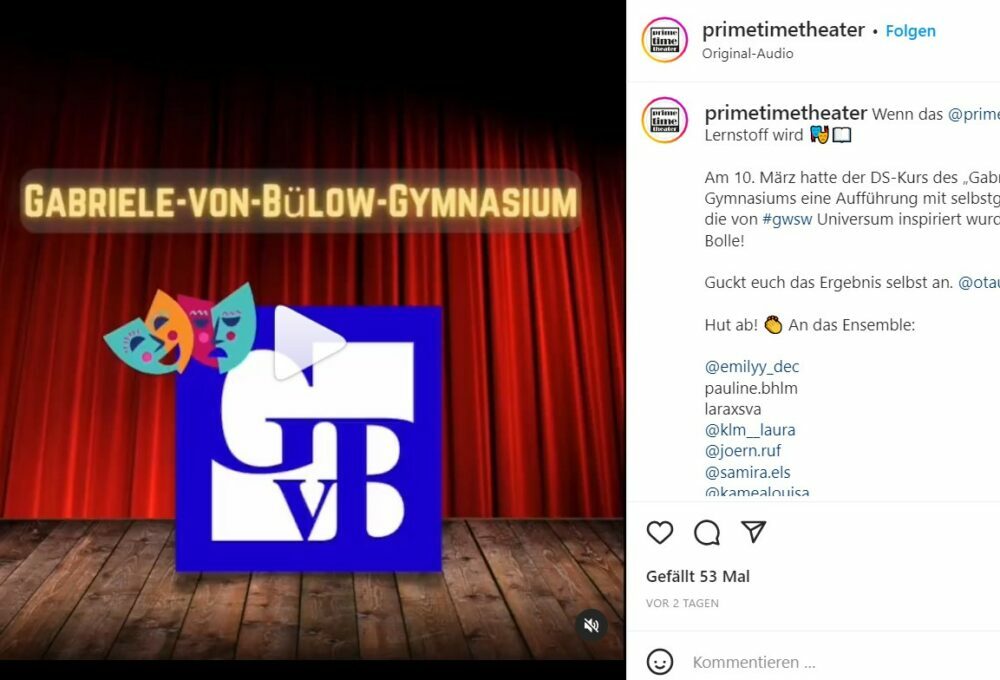This screenshot has width=1000, height=680.
Task: Open the @emilyy_dec profile mention
Action: [x=751, y=367]
